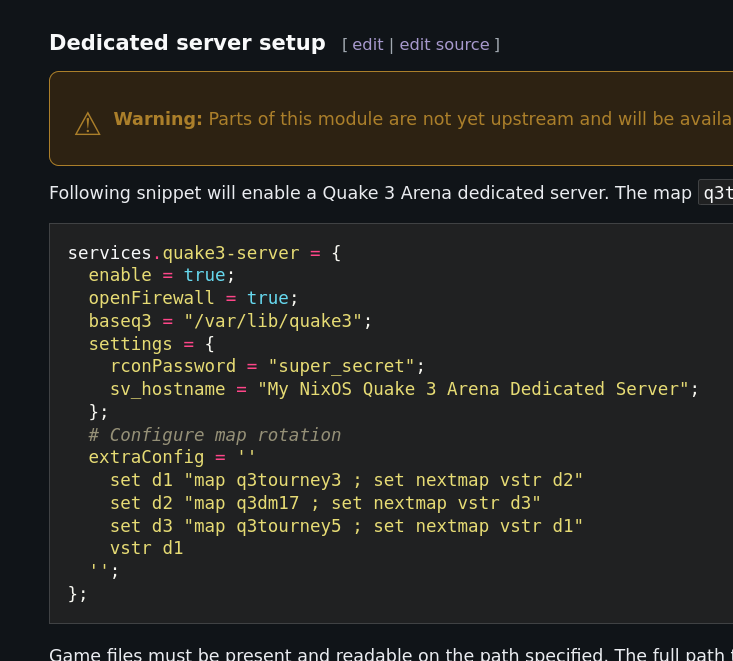The width and height of the screenshot is (733, 661).
Task: Click the 'sv_hostname' option name
Action: coord(167,389)
